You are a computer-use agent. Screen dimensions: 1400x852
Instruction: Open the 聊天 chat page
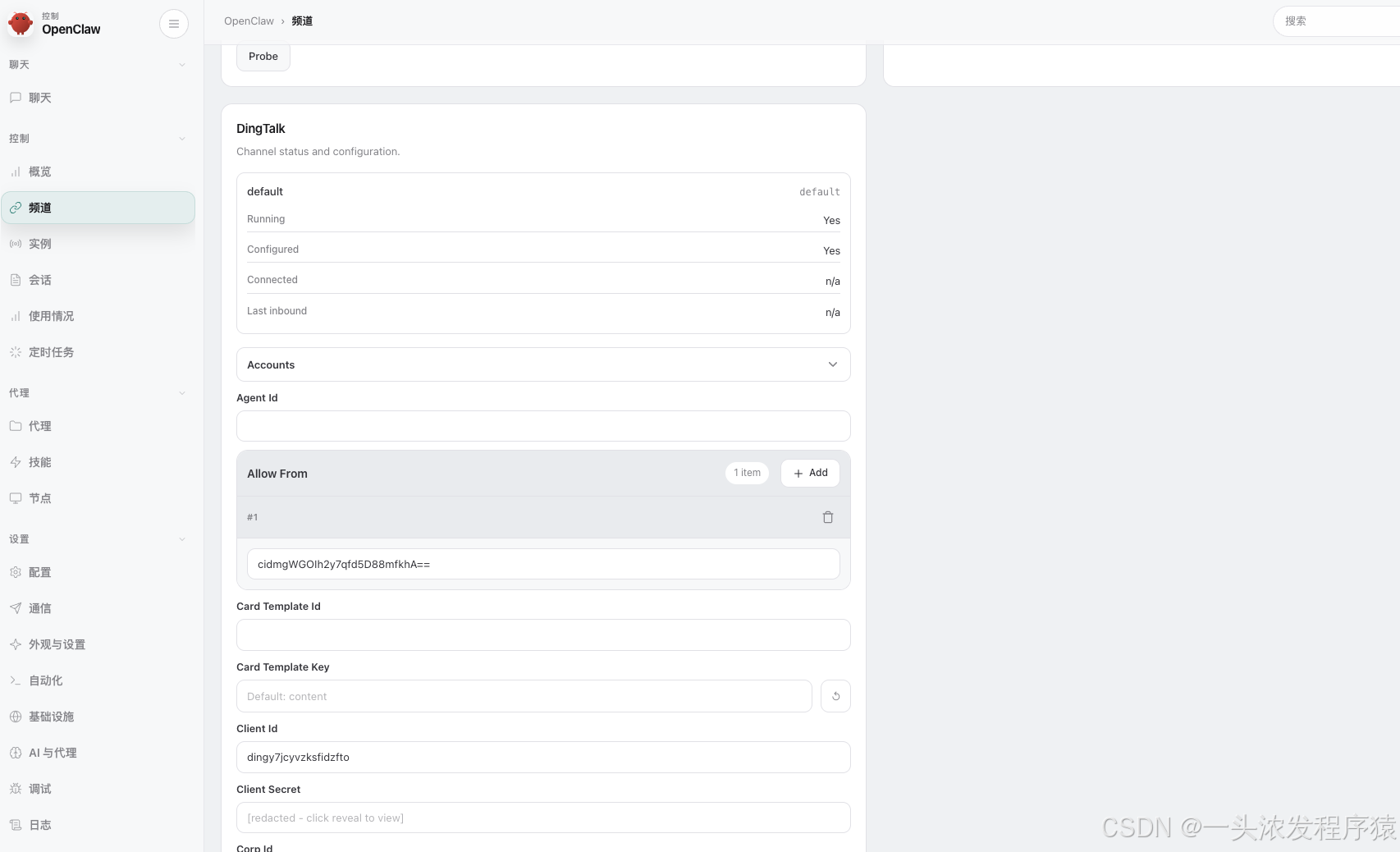[x=98, y=98]
